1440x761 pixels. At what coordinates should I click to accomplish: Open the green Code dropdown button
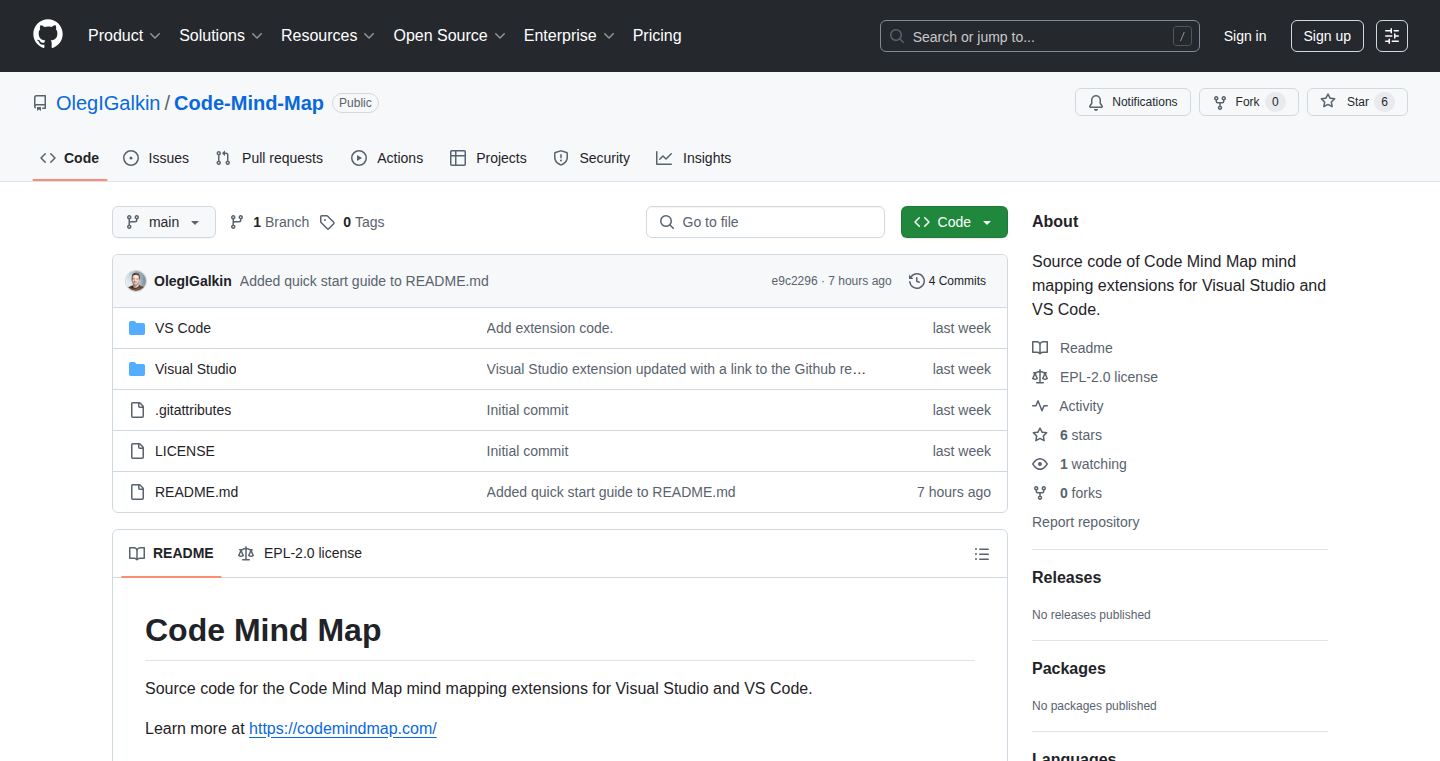[954, 222]
